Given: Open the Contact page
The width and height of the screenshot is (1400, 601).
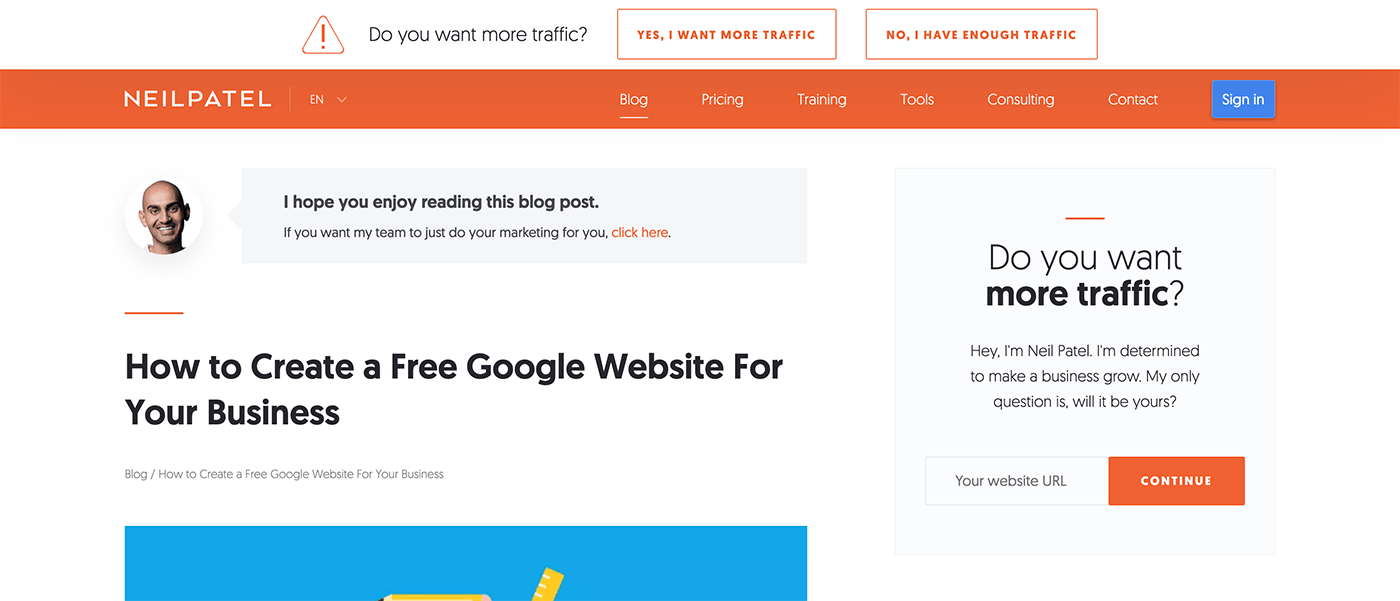Looking at the screenshot, I should coord(1132,99).
